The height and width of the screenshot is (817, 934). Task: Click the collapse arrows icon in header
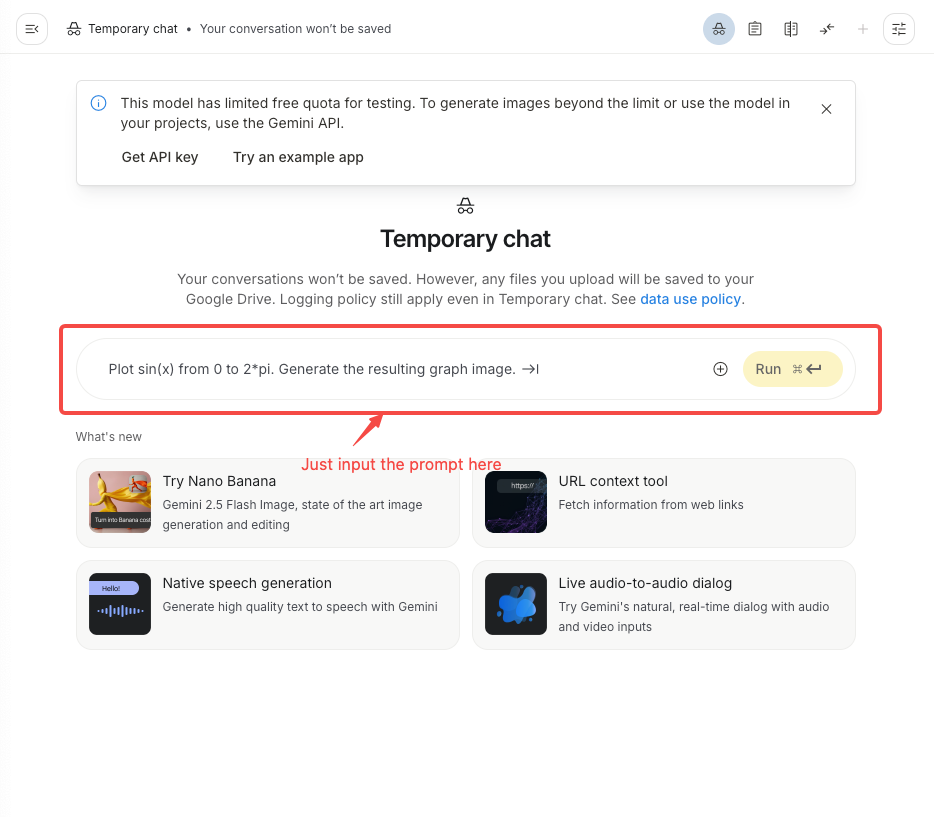coord(827,29)
